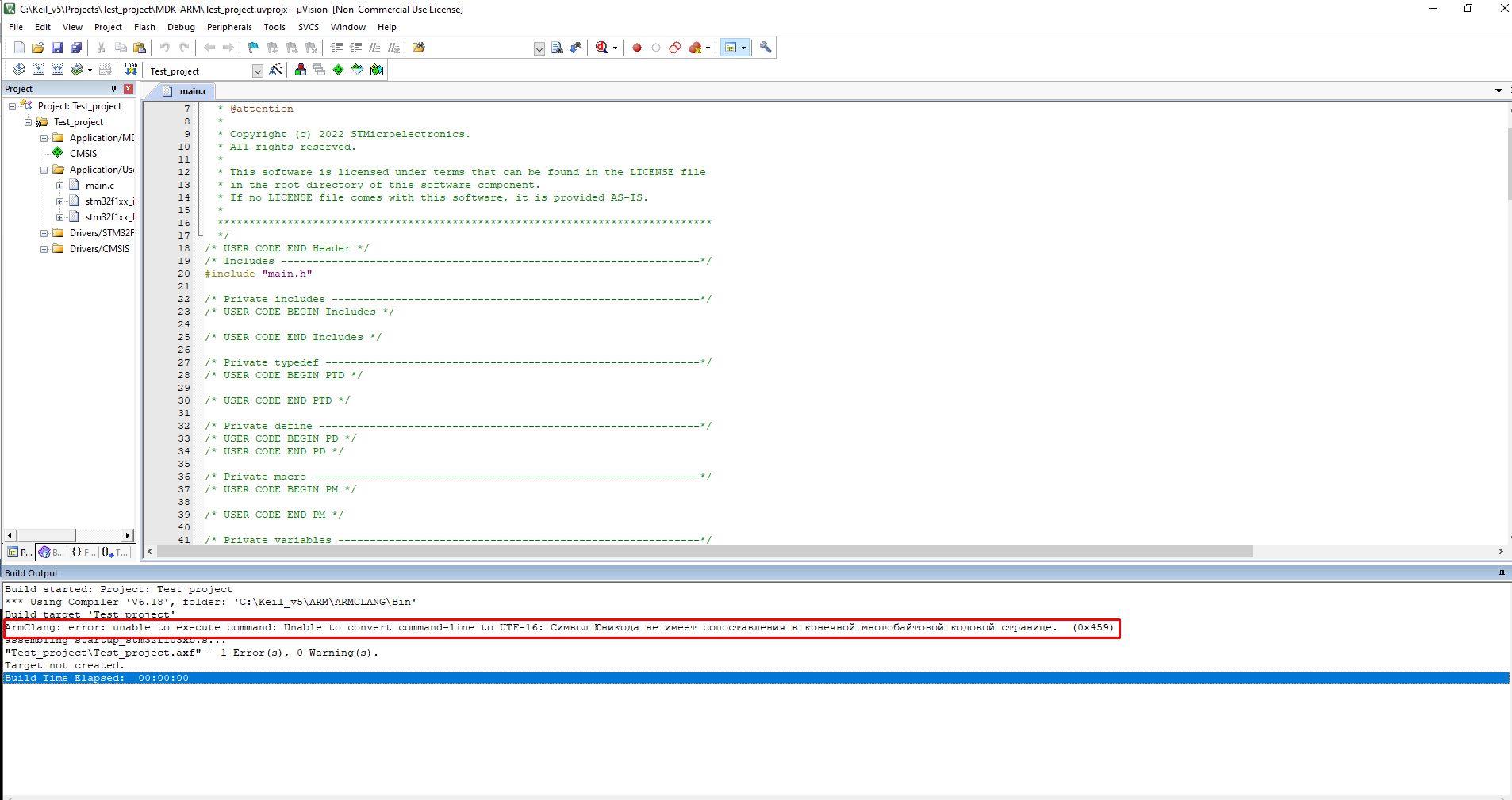
Task: Expand the Drivers/CMSIS folder
Action: (44, 249)
